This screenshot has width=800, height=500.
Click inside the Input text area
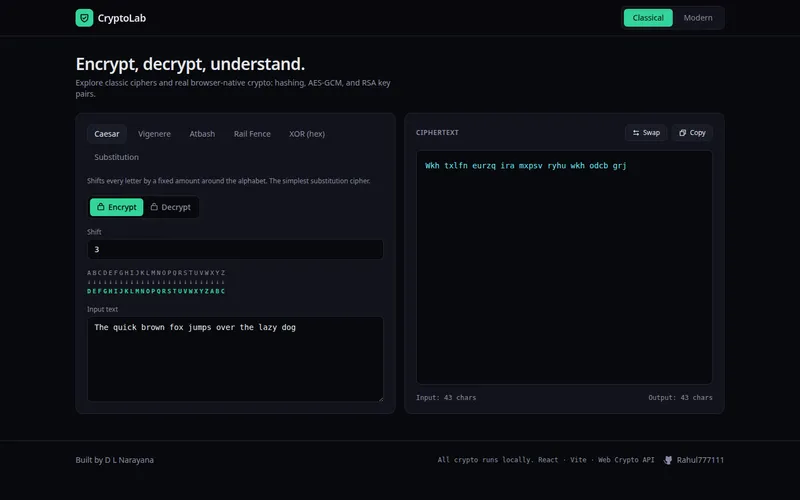click(235, 359)
